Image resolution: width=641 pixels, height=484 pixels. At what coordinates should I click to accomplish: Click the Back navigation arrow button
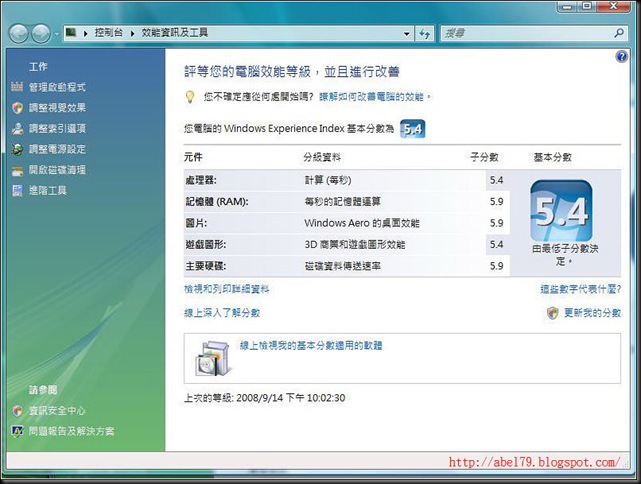coord(18,34)
